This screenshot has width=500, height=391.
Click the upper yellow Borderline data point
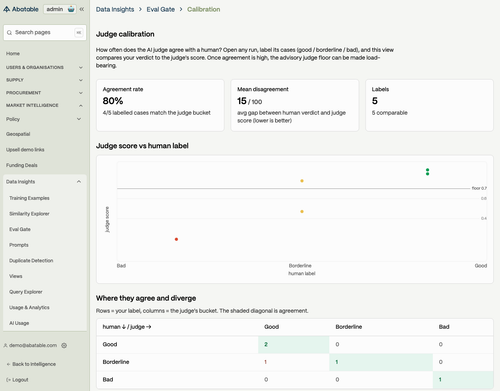(302, 181)
